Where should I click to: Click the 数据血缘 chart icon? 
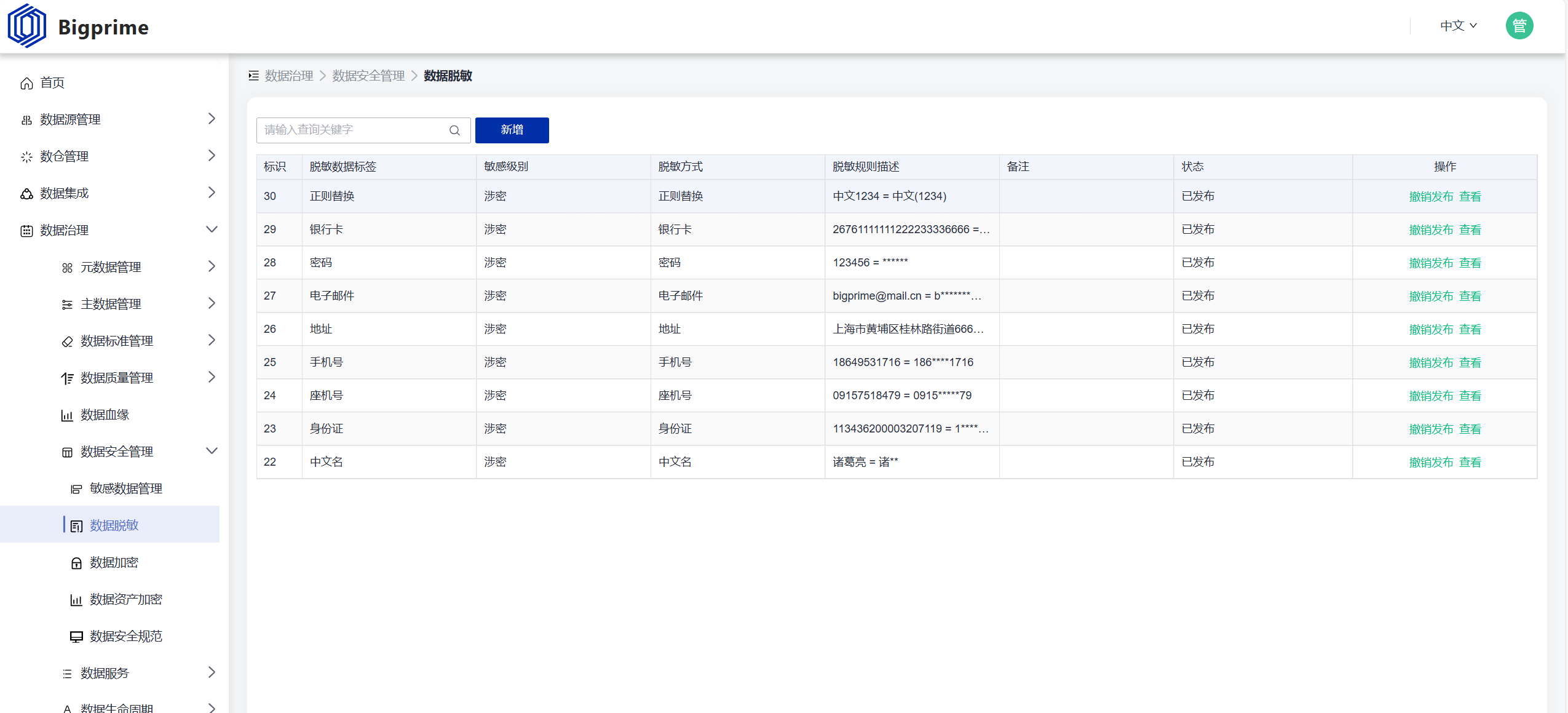click(67, 415)
